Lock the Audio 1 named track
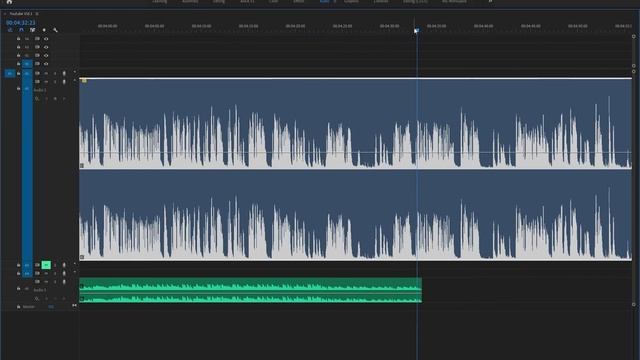Screen dimensions: 640x360 tap(18, 89)
